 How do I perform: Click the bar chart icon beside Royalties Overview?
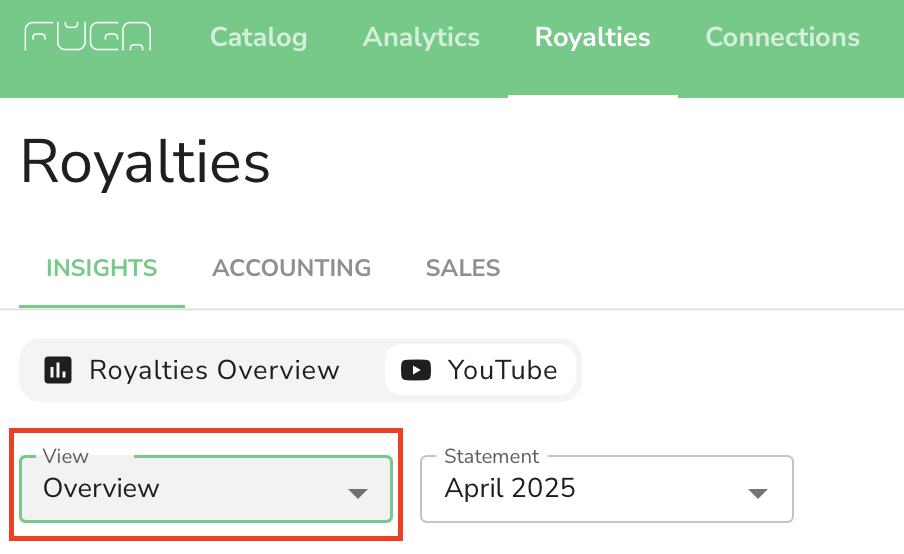(58, 370)
